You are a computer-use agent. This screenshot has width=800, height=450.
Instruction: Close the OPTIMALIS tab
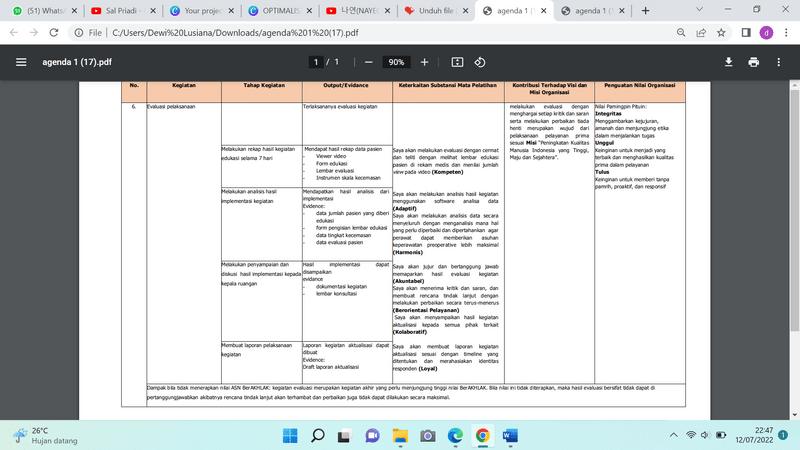coord(309,11)
